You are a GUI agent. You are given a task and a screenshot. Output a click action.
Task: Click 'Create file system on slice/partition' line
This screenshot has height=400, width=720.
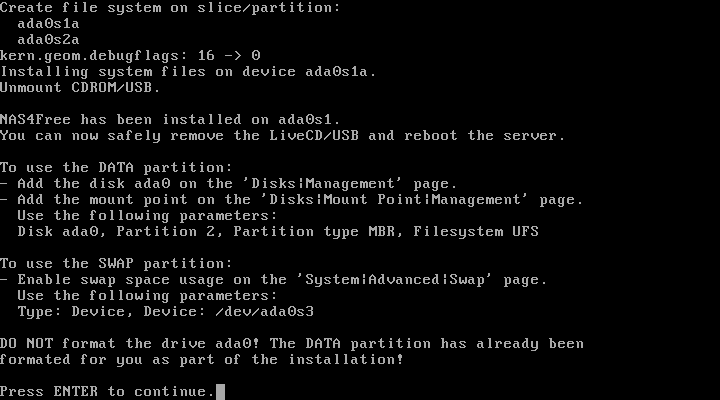point(170,8)
